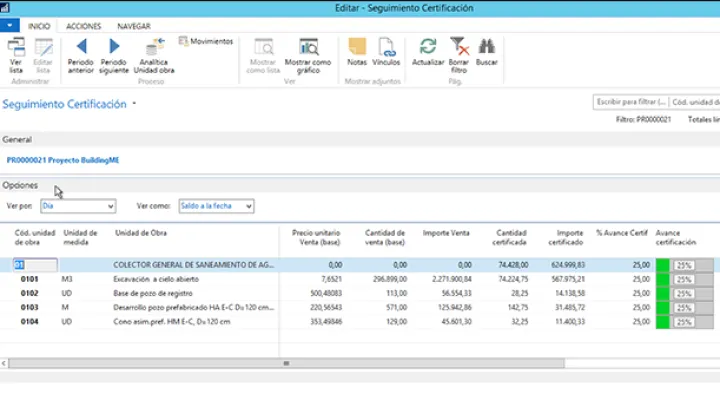Switch to the ACCIONES ribbon tab
The height and width of the screenshot is (407, 720).
[83, 26]
